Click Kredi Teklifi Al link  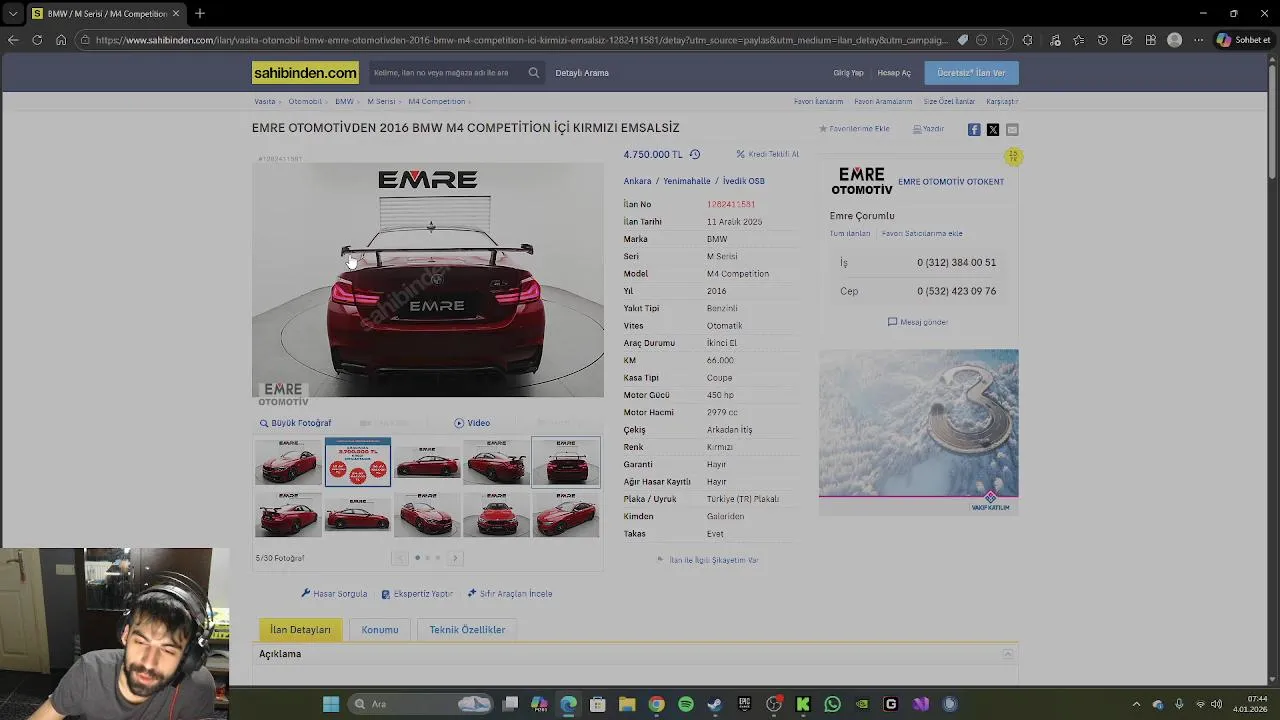[x=768, y=154]
